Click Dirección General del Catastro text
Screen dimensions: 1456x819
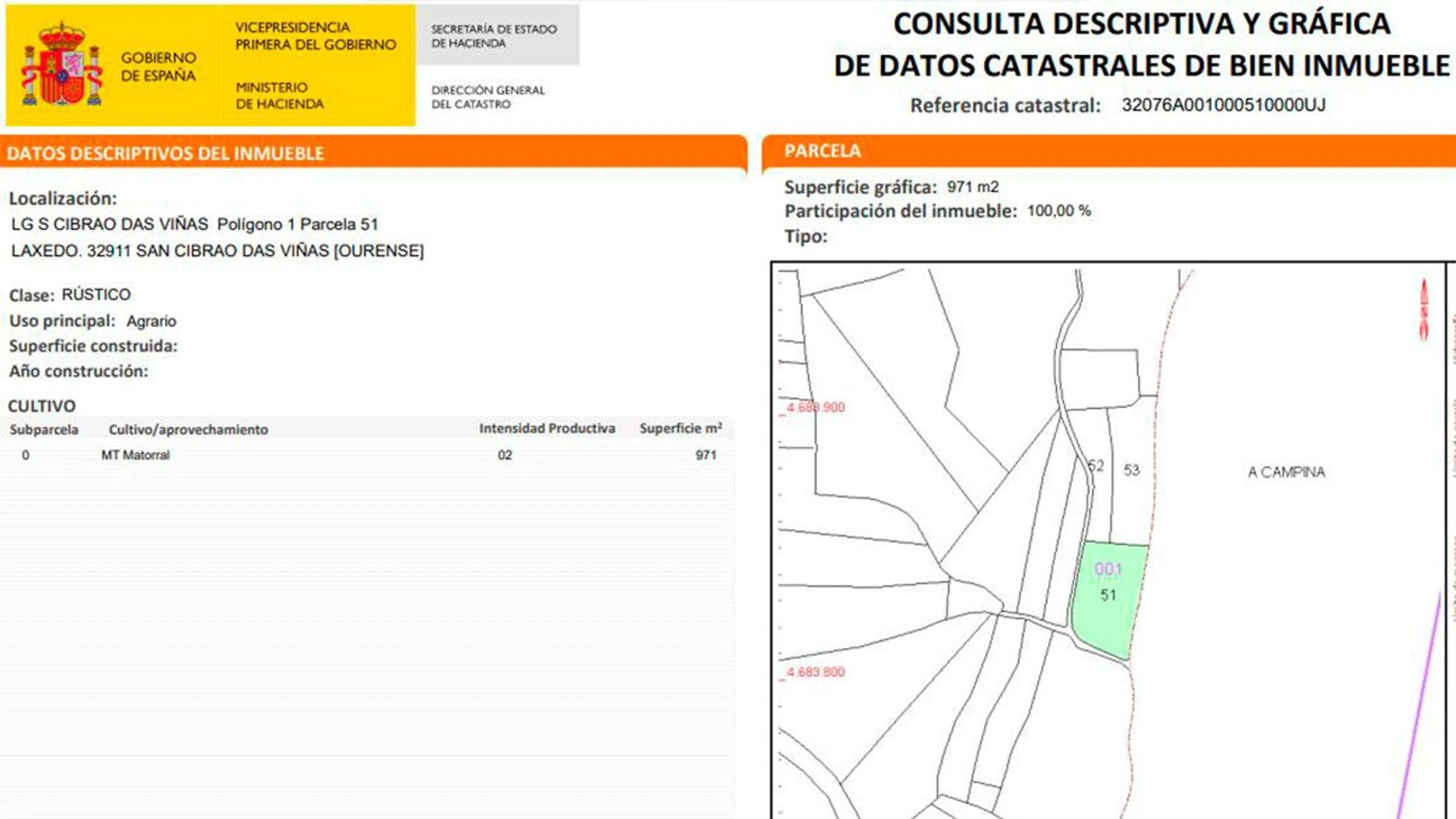488,97
